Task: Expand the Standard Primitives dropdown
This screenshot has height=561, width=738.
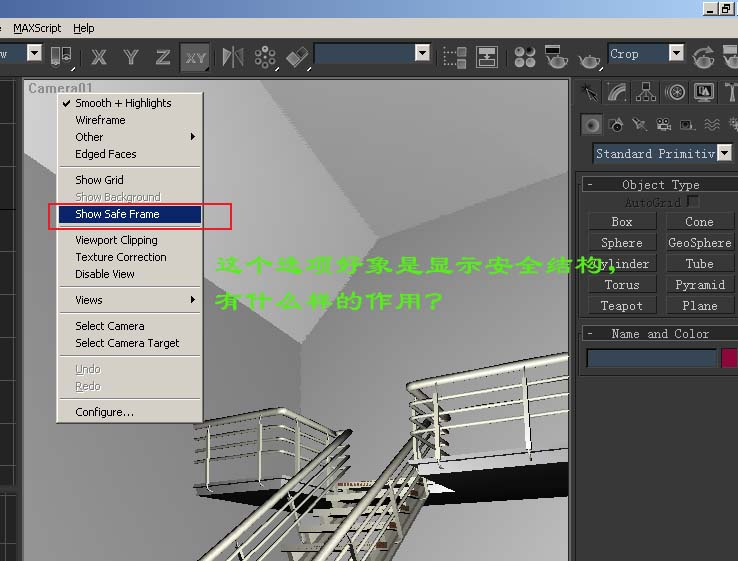Action: coord(724,153)
